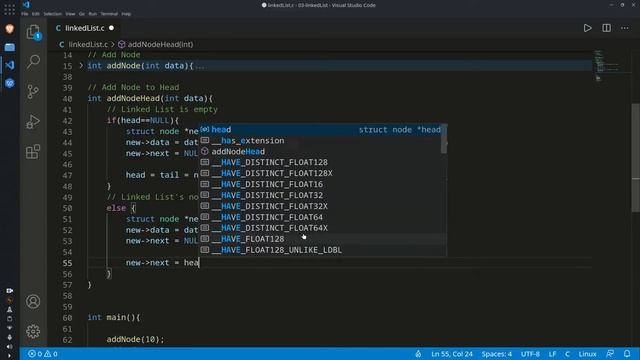Open the applications grid in the dock
This screenshot has width=640, height=360.
coord(9,9)
